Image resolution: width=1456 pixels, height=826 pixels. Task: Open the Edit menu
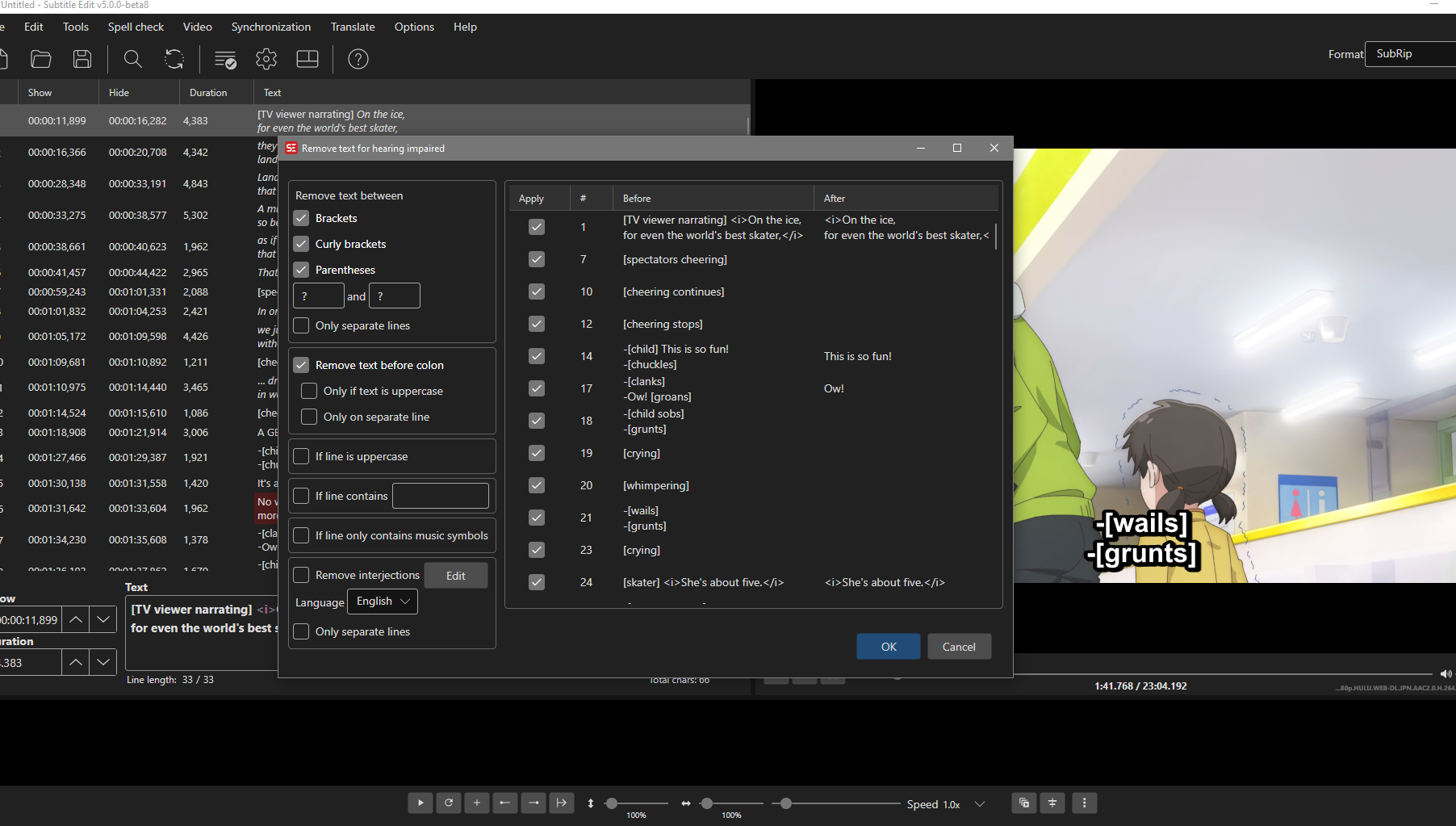[34, 27]
